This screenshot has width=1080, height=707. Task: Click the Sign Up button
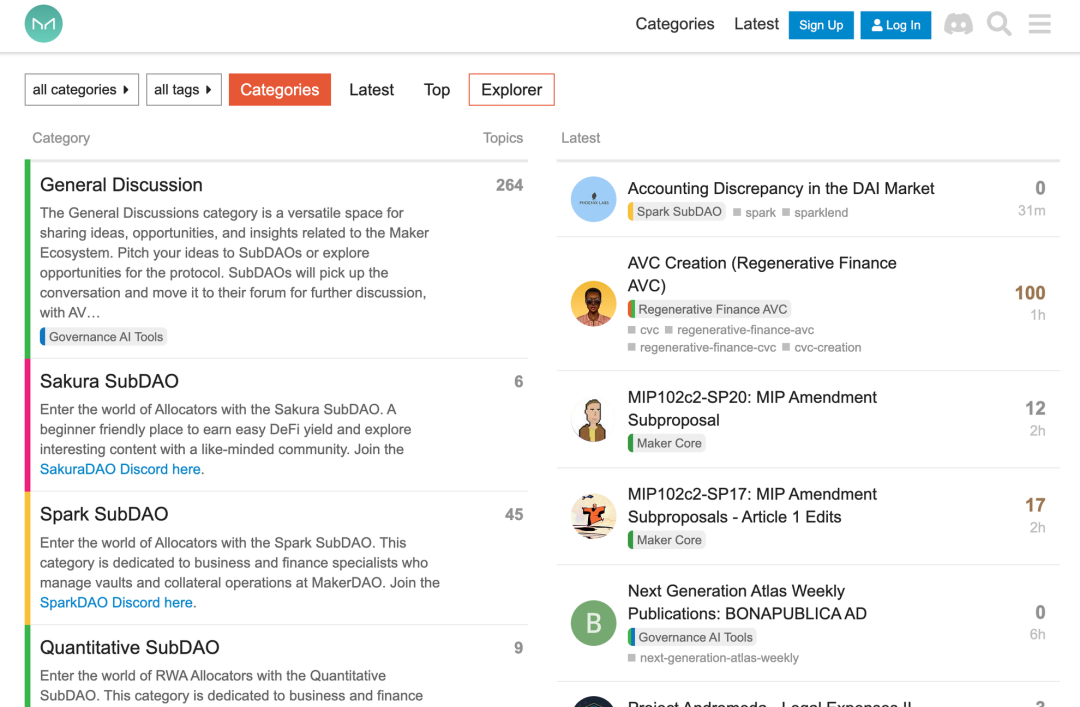[821, 25]
